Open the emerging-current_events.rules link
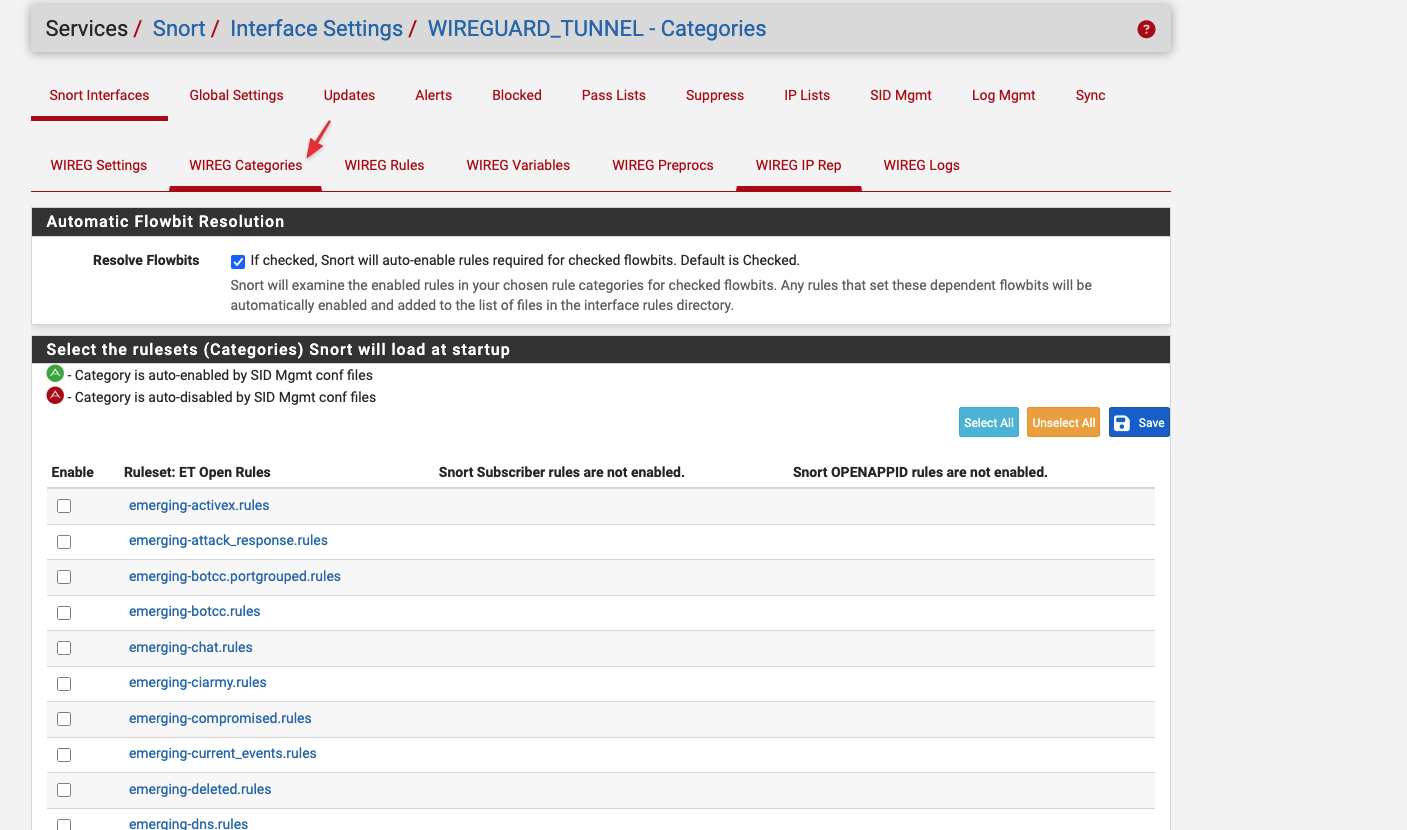The height and width of the screenshot is (830, 1407). click(222, 753)
